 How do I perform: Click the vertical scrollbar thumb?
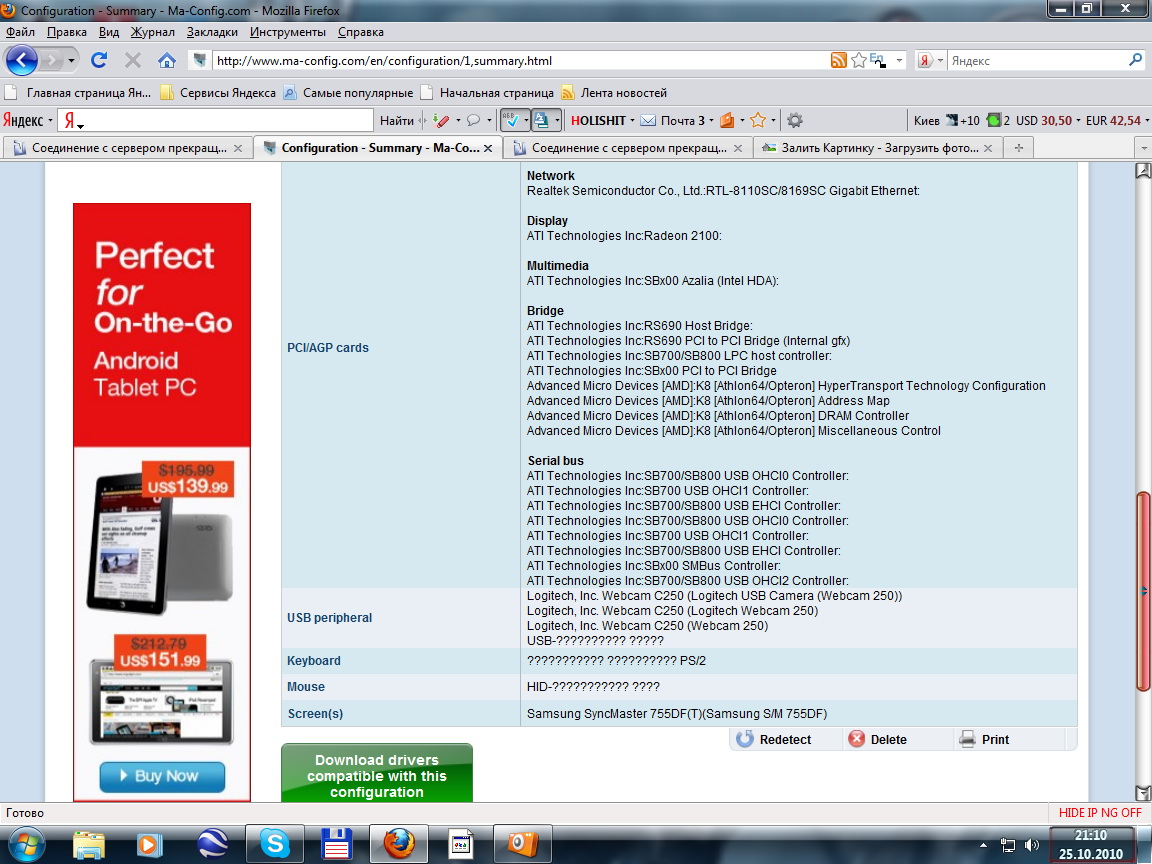click(x=1142, y=591)
